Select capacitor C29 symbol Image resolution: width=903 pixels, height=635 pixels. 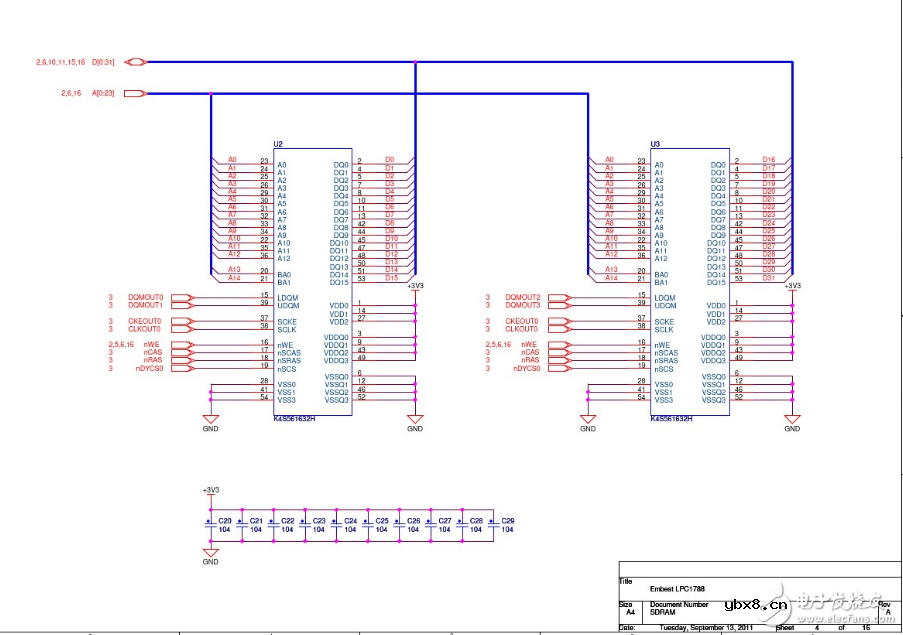pos(492,526)
